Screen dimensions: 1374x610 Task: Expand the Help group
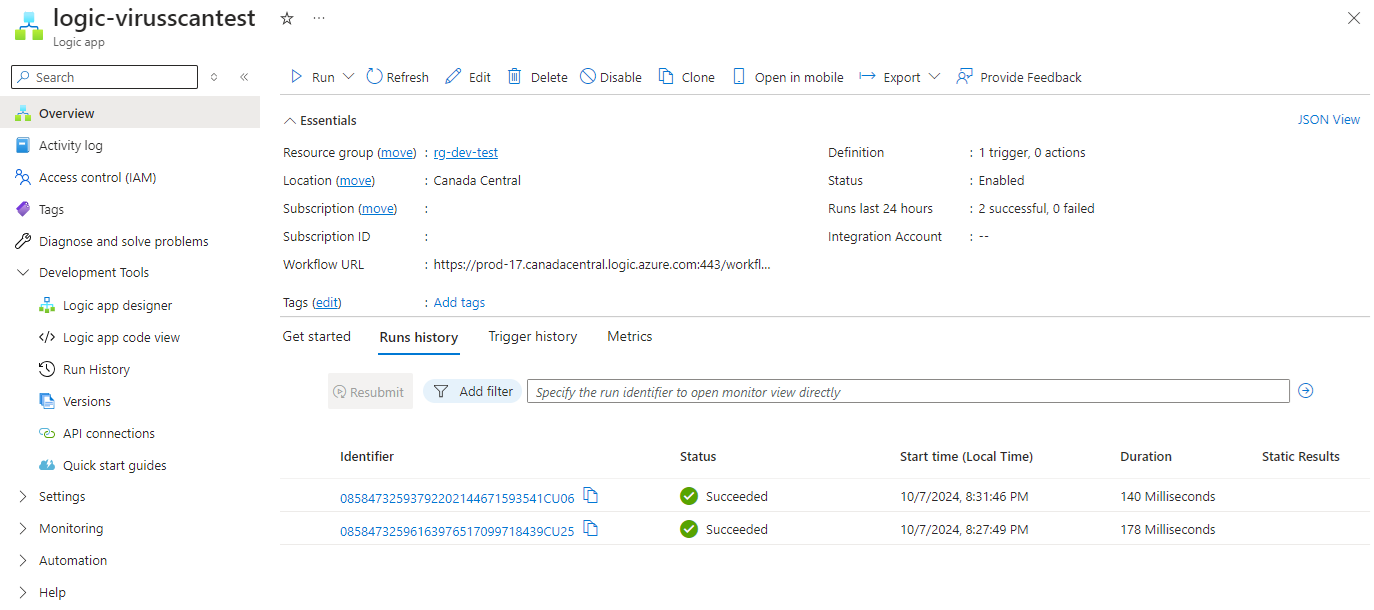click(23, 592)
